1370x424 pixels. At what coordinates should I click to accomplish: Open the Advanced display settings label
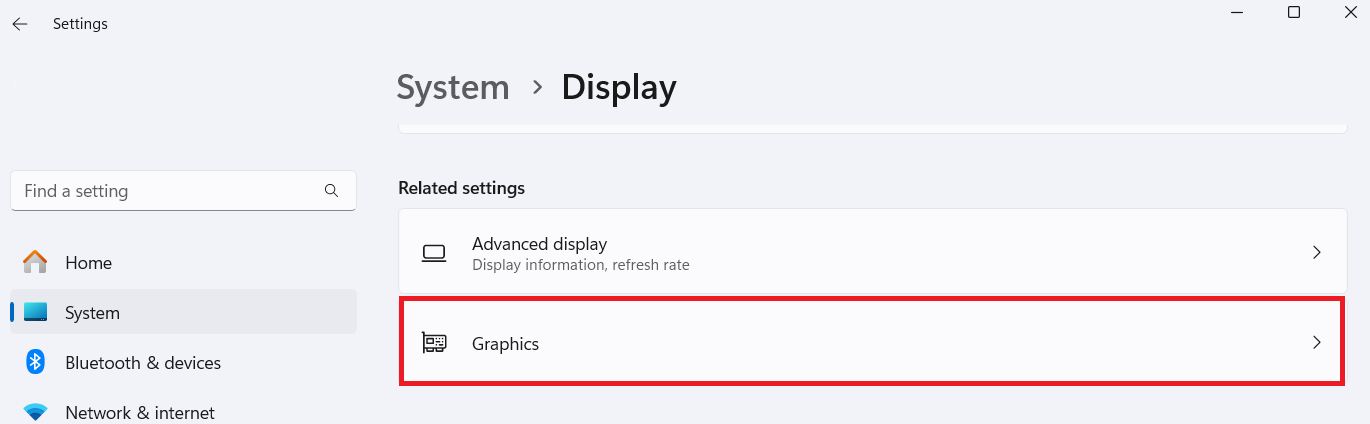pyautogui.click(x=539, y=244)
